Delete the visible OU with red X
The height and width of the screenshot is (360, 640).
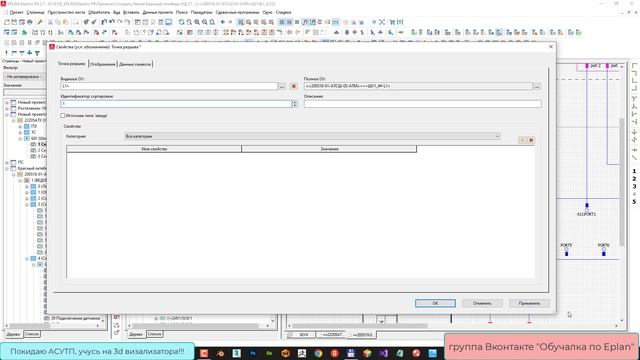pos(293,86)
